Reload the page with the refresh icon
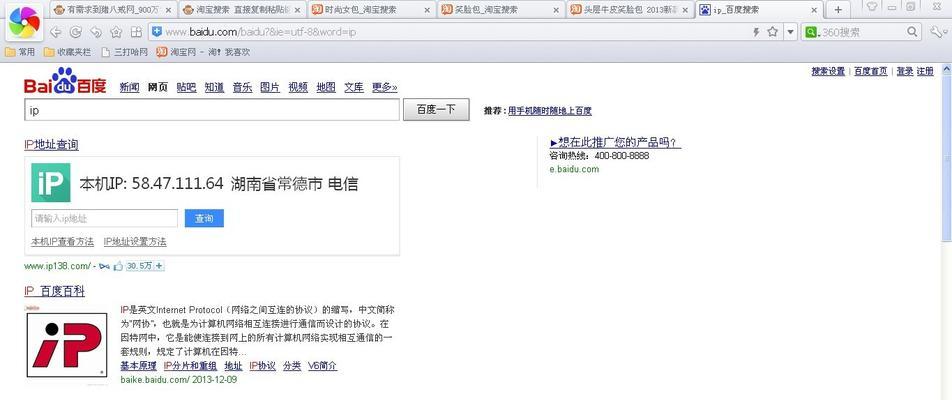The image size is (952, 400). [76, 32]
